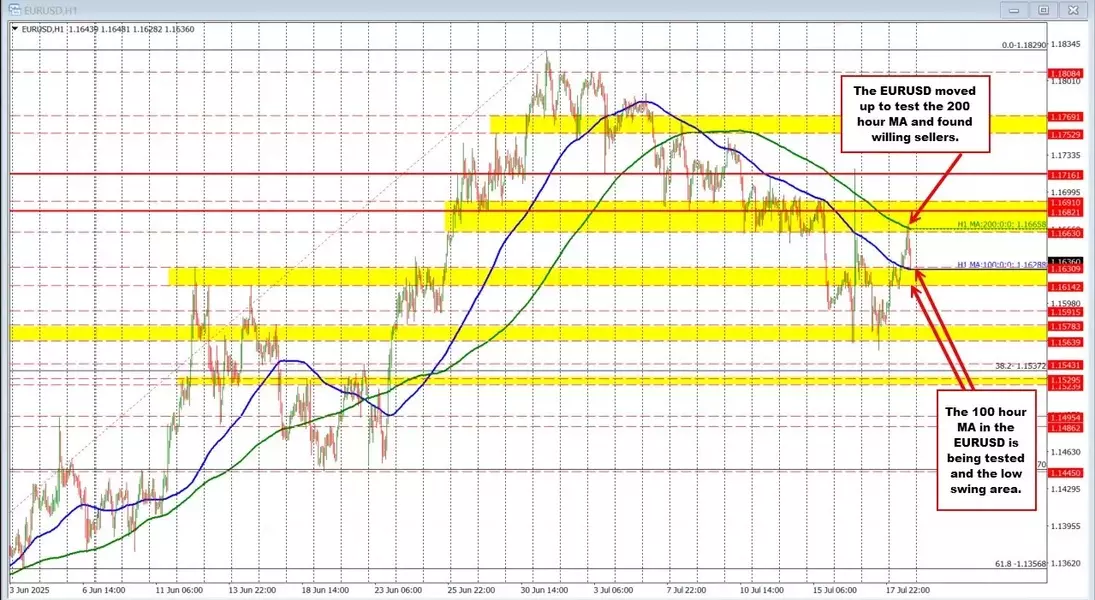Click the 1.13620 price scale value
Viewport: 1095px width, 600px height.
[1066, 563]
